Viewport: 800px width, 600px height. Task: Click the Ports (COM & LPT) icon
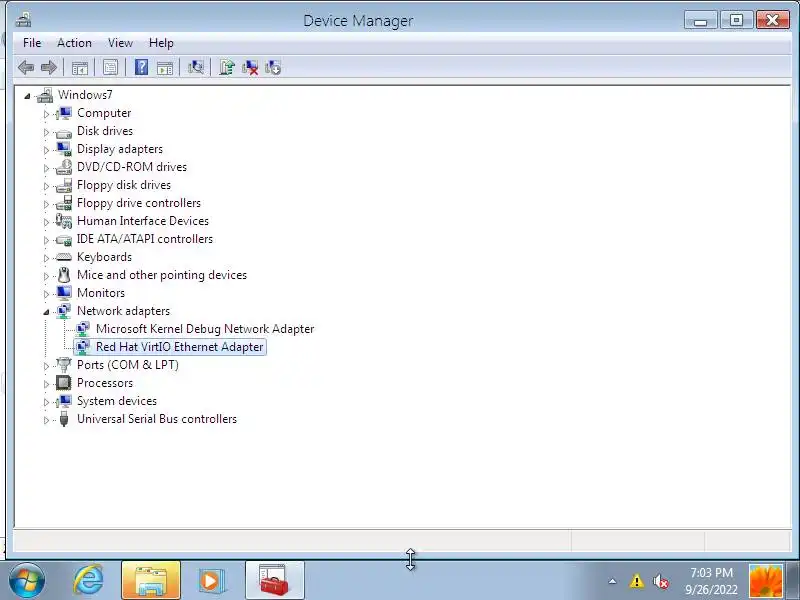pyautogui.click(x=64, y=365)
